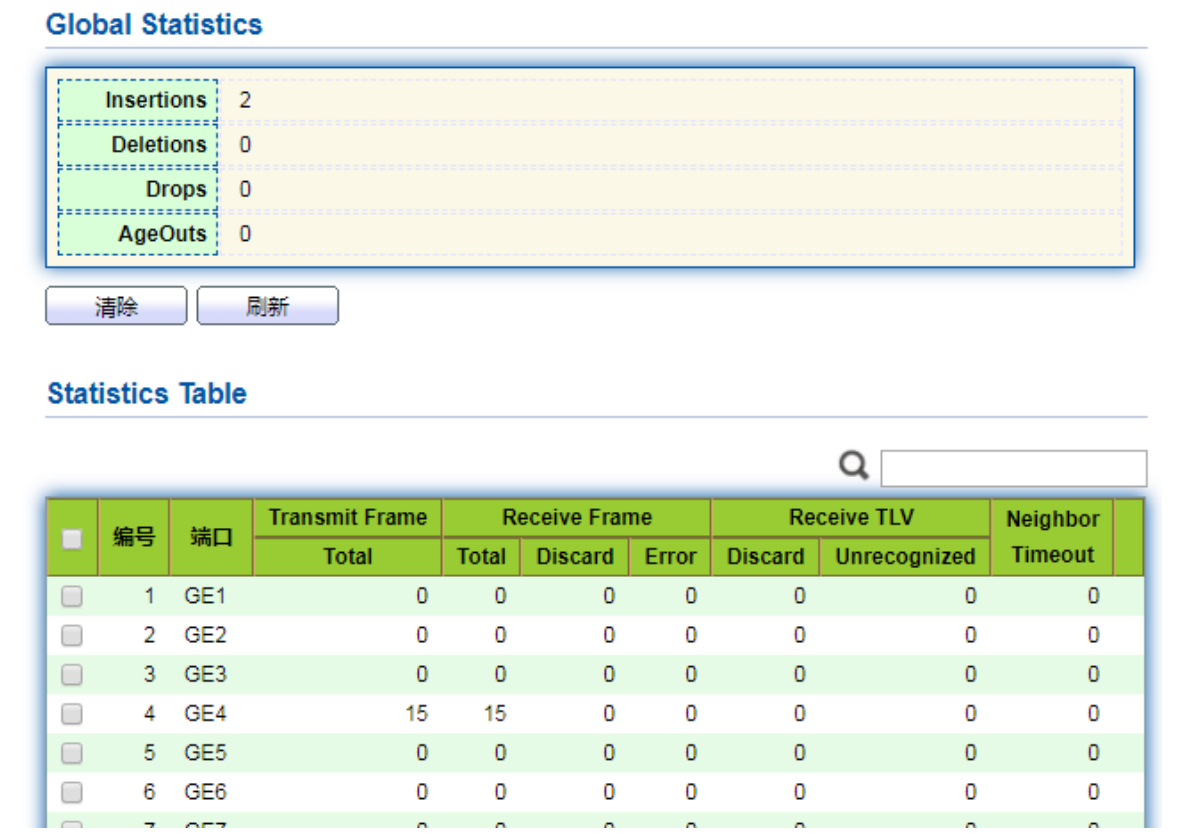Click the Transmit Frame Total column header
This screenshot has height=833, width=1182.
[x=347, y=557]
